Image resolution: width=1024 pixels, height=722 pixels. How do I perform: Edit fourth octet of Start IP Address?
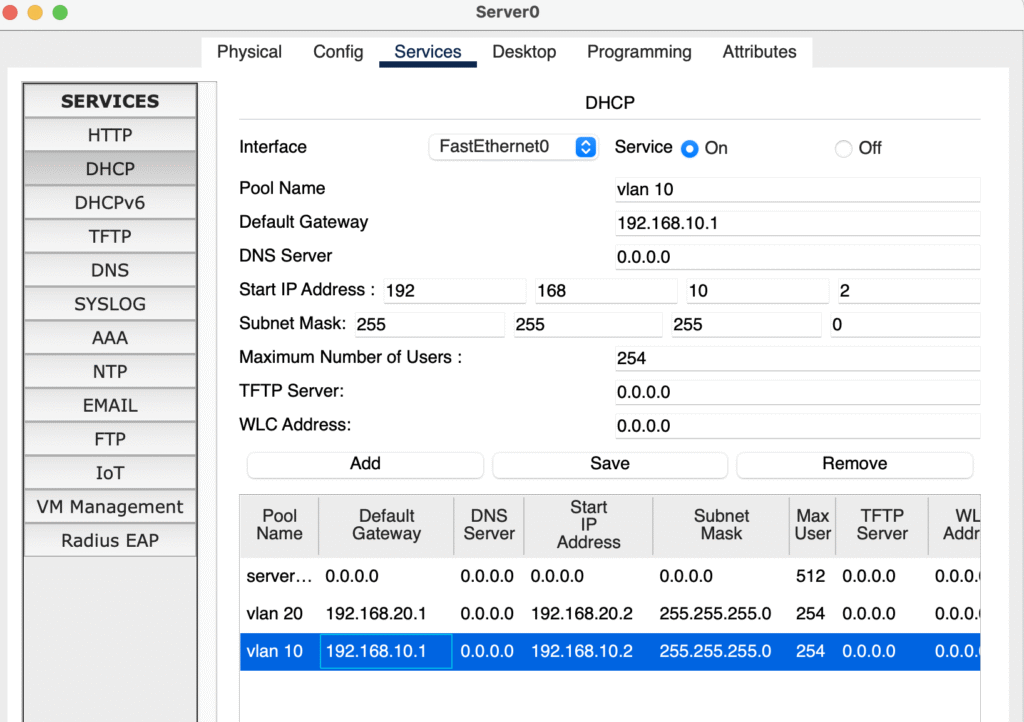pos(909,290)
